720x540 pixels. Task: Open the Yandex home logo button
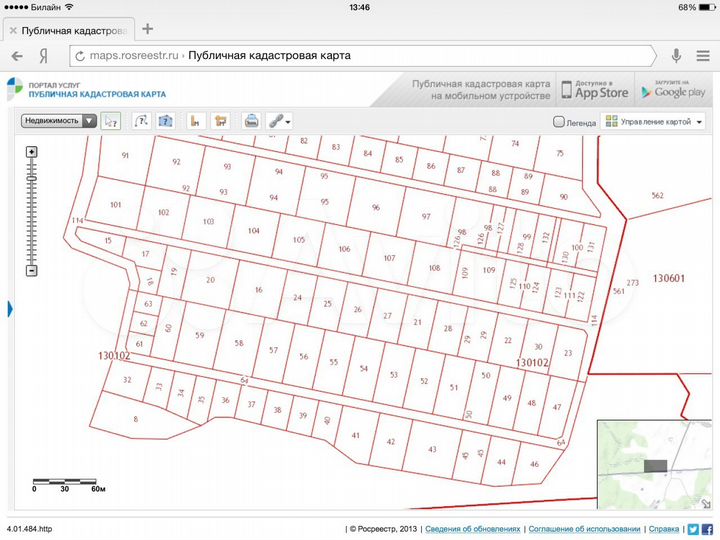[x=44, y=56]
